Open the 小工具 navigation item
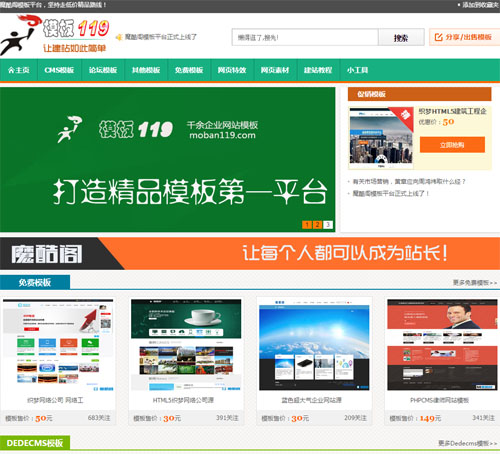This screenshot has width=500, height=454. [x=357, y=70]
